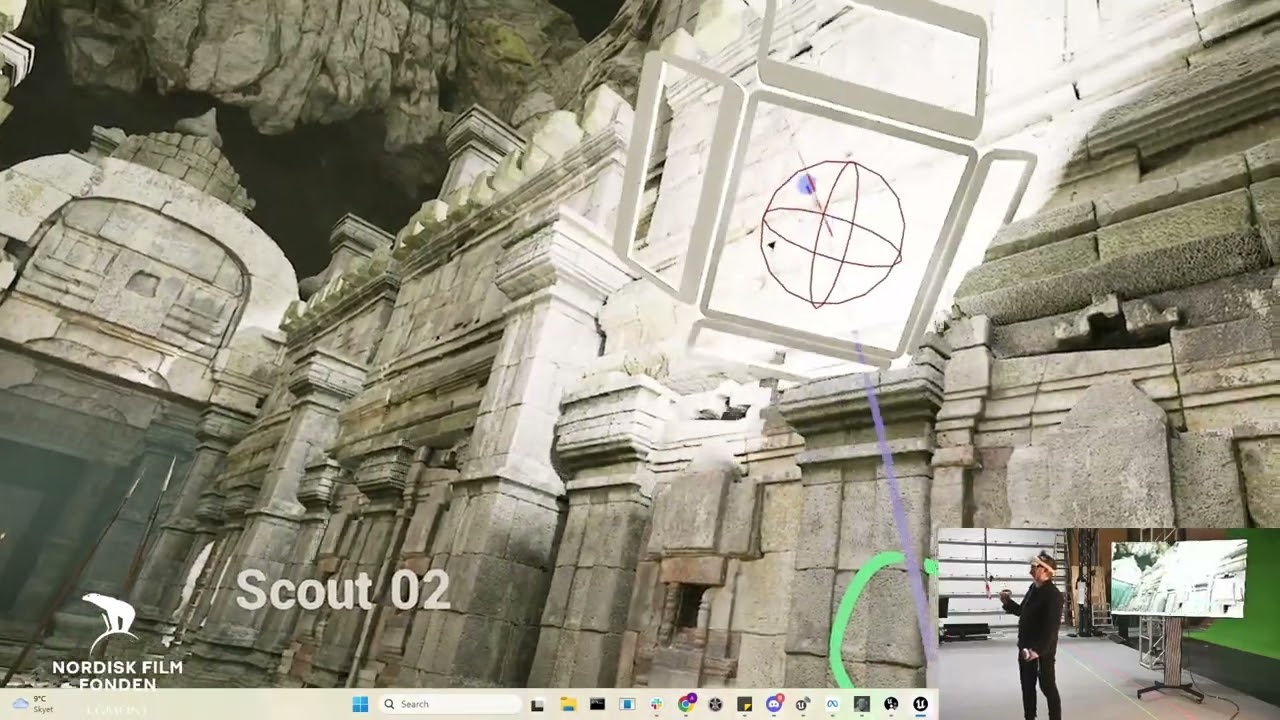Open the weather widget showing 9°C
Viewport: 1280px width, 720px height.
(x=31, y=704)
